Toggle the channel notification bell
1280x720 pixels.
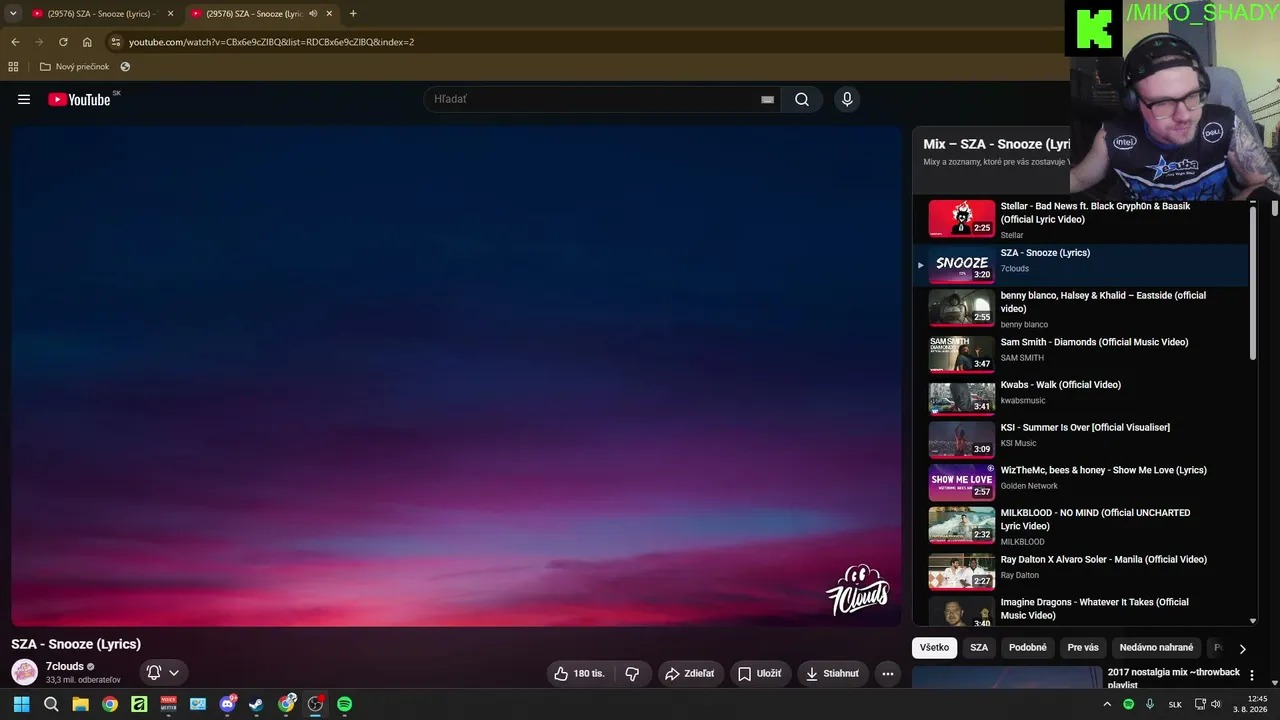[154, 673]
